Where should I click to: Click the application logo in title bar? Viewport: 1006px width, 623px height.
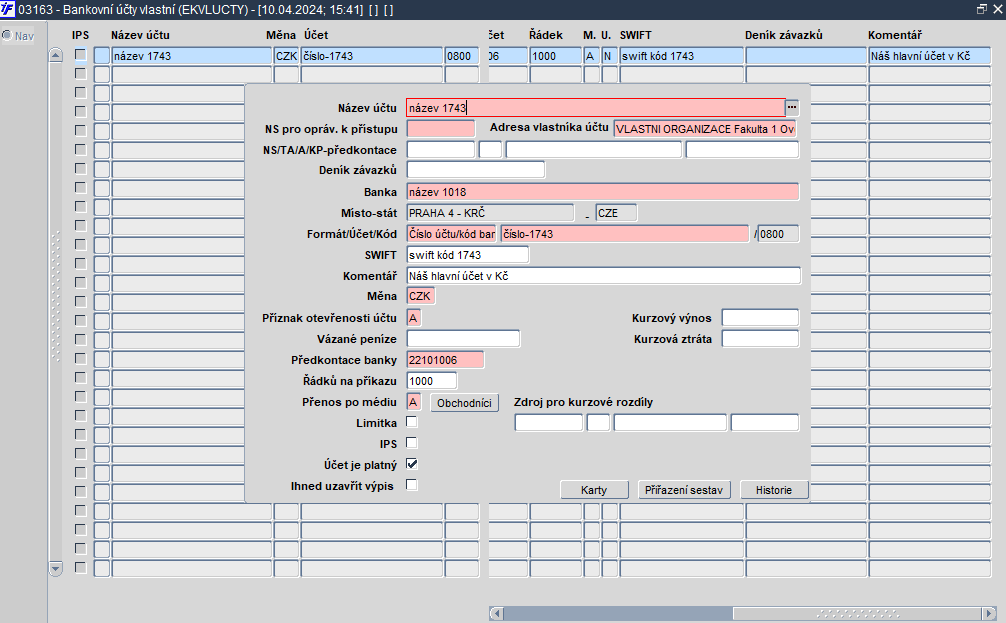(x=8, y=9)
